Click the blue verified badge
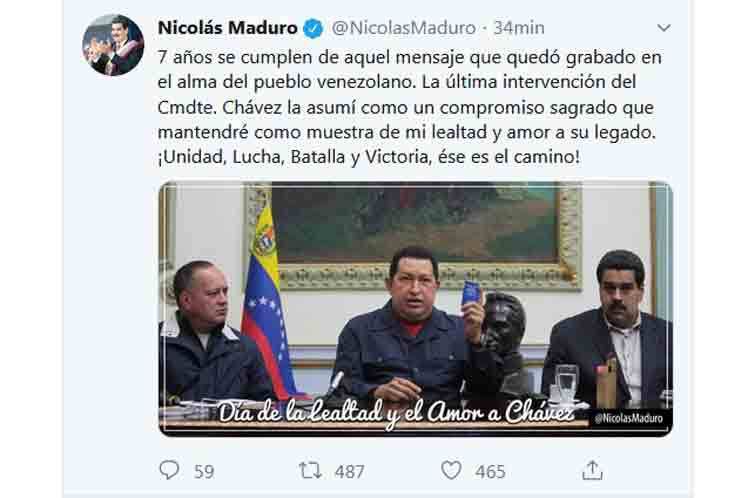Image resolution: width=748 pixels, height=498 pixels. pos(313,28)
